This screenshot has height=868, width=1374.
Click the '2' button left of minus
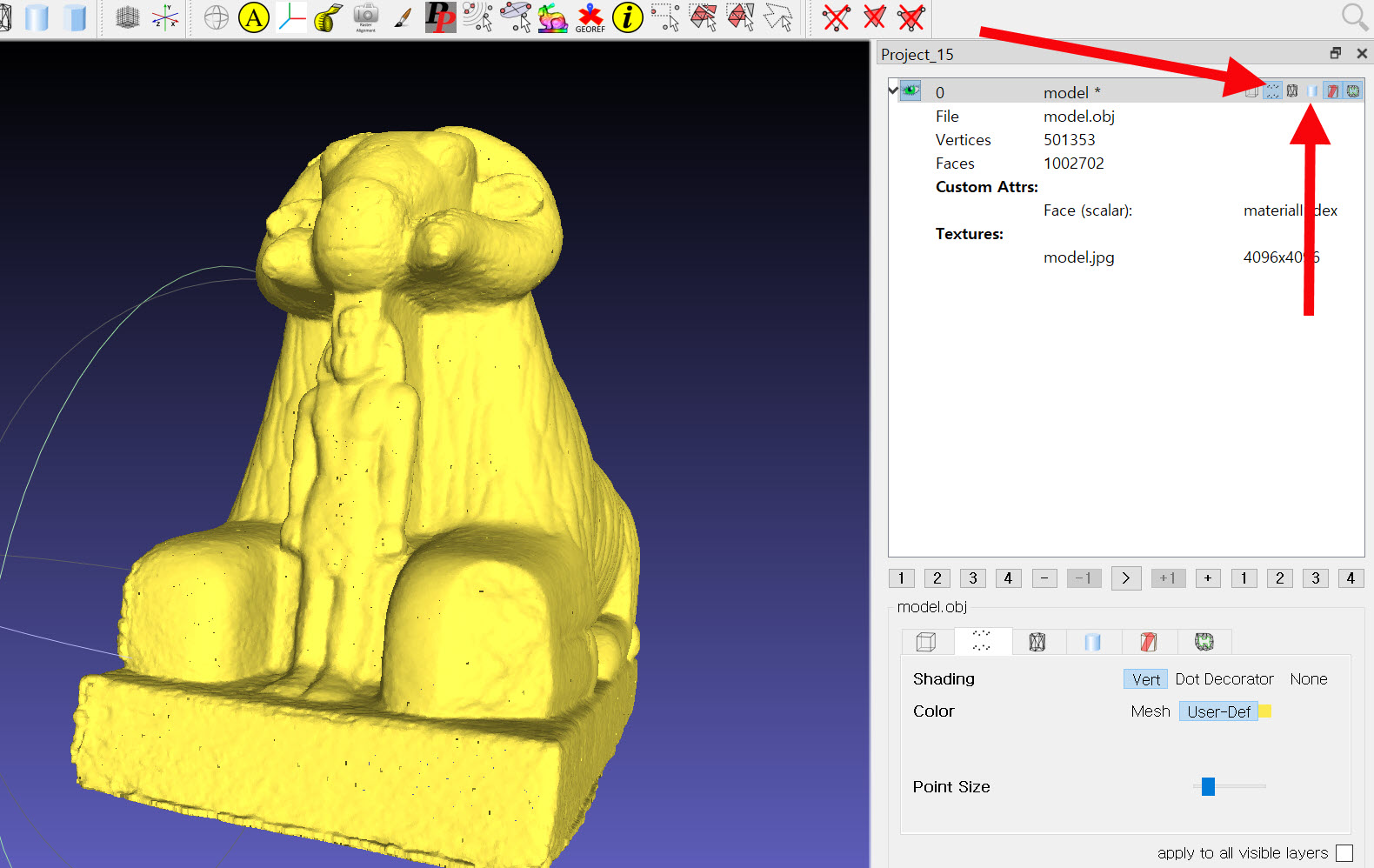[x=937, y=578]
